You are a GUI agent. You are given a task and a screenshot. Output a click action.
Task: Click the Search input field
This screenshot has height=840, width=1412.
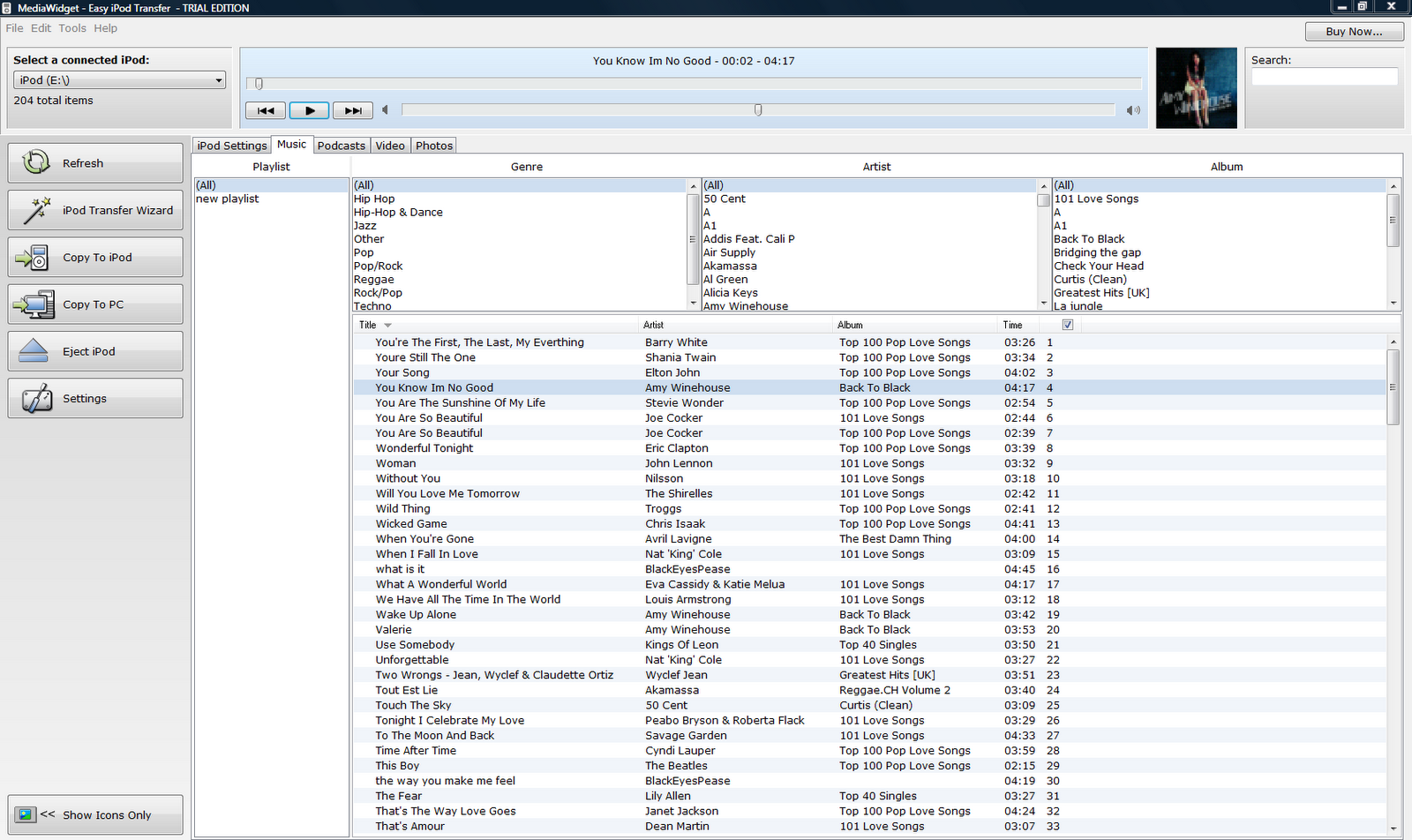pos(1325,77)
